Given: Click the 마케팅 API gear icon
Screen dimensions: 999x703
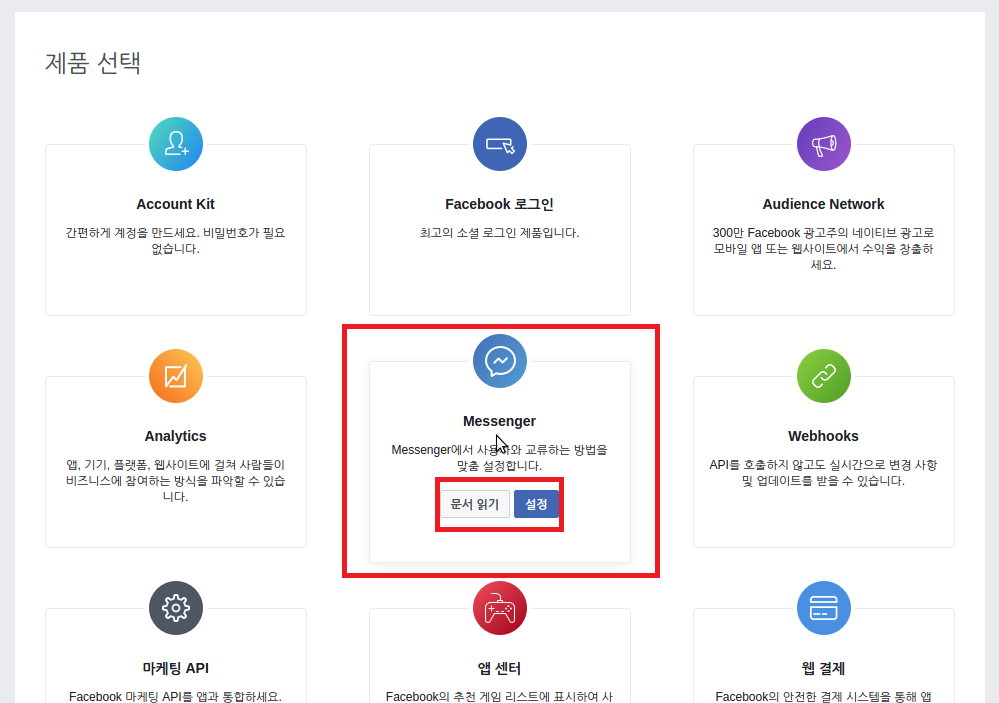Looking at the screenshot, I should tap(176, 608).
